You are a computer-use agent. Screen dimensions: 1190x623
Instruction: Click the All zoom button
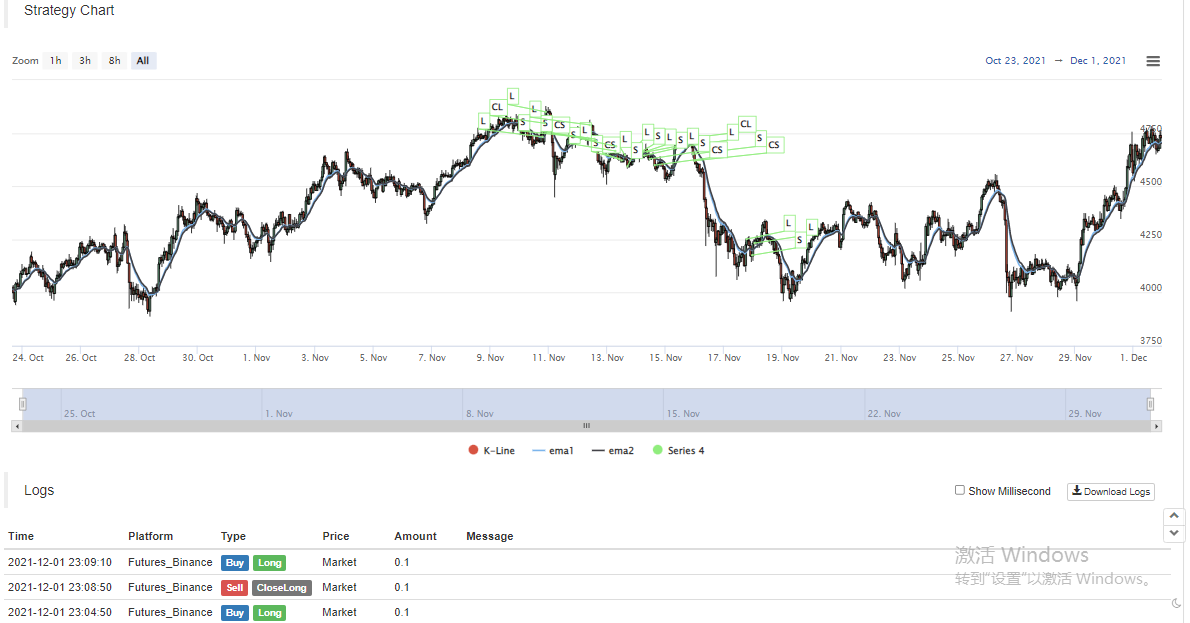click(x=143, y=61)
